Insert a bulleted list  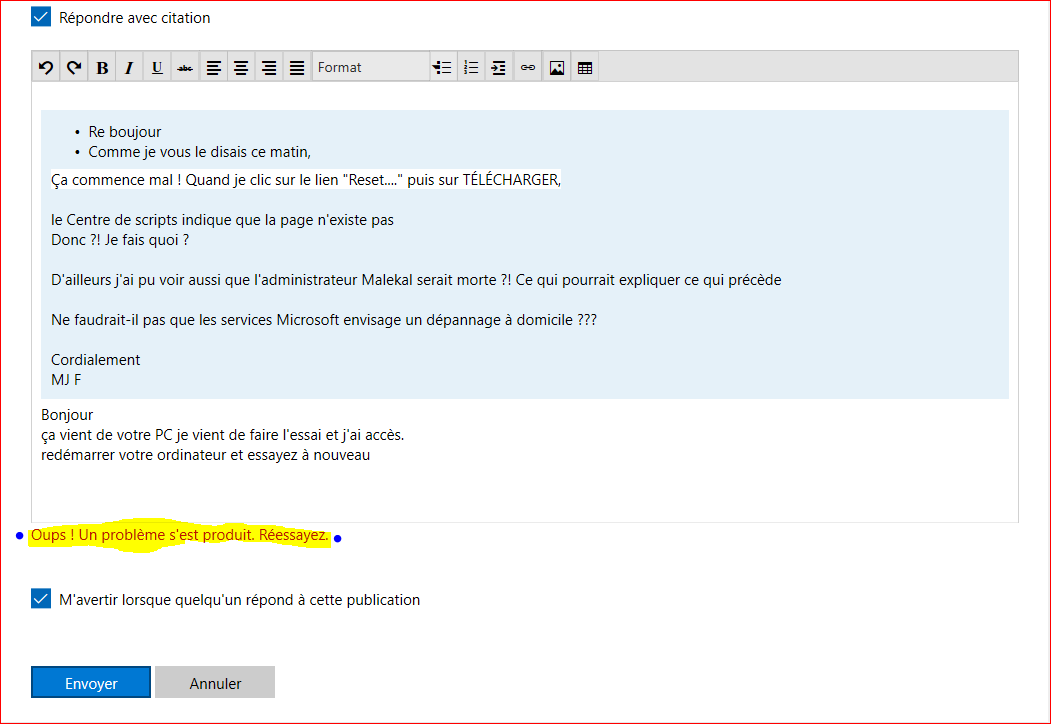click(x=442, y=67)
